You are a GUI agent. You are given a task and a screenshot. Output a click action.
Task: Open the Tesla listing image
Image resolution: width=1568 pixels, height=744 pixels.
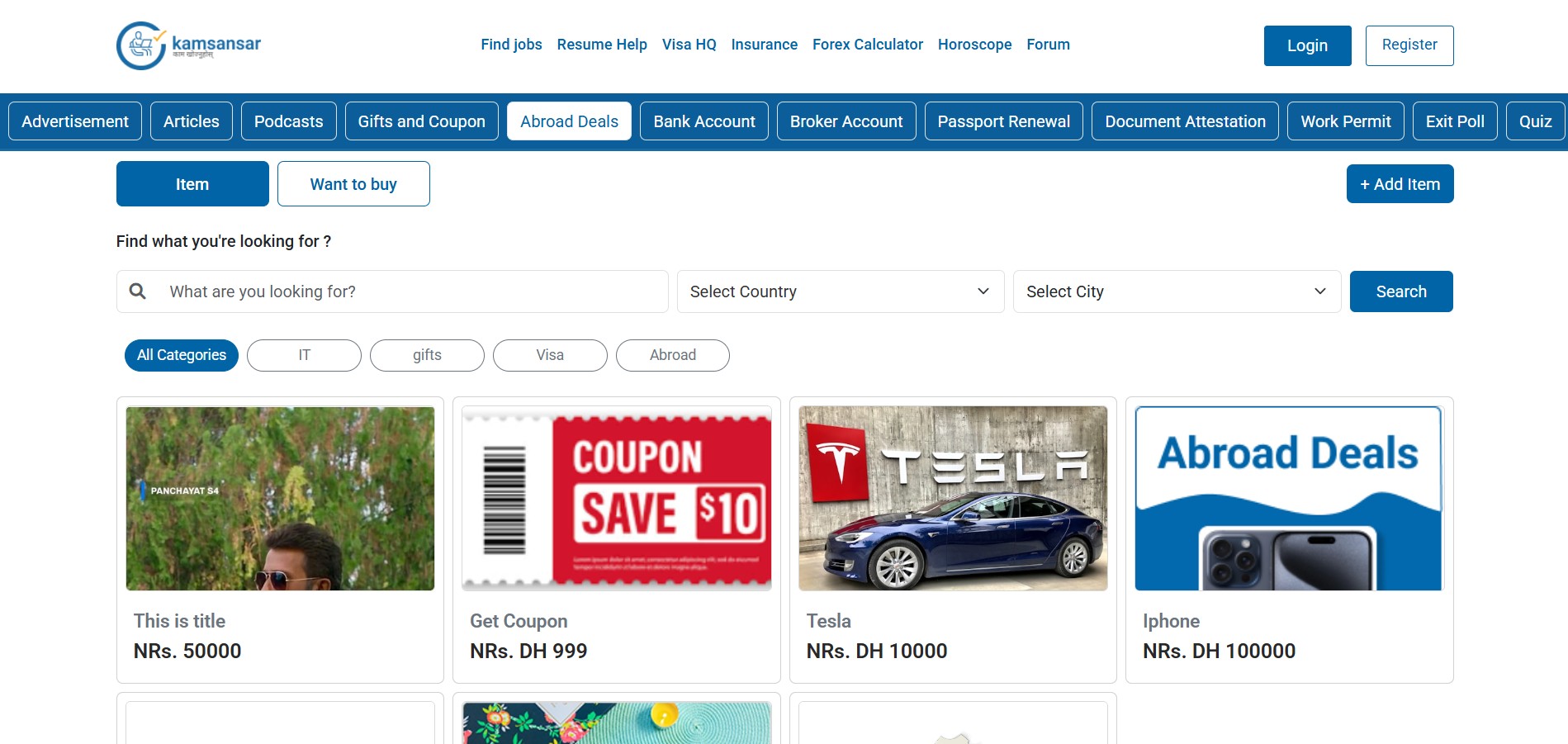[953, 498]
